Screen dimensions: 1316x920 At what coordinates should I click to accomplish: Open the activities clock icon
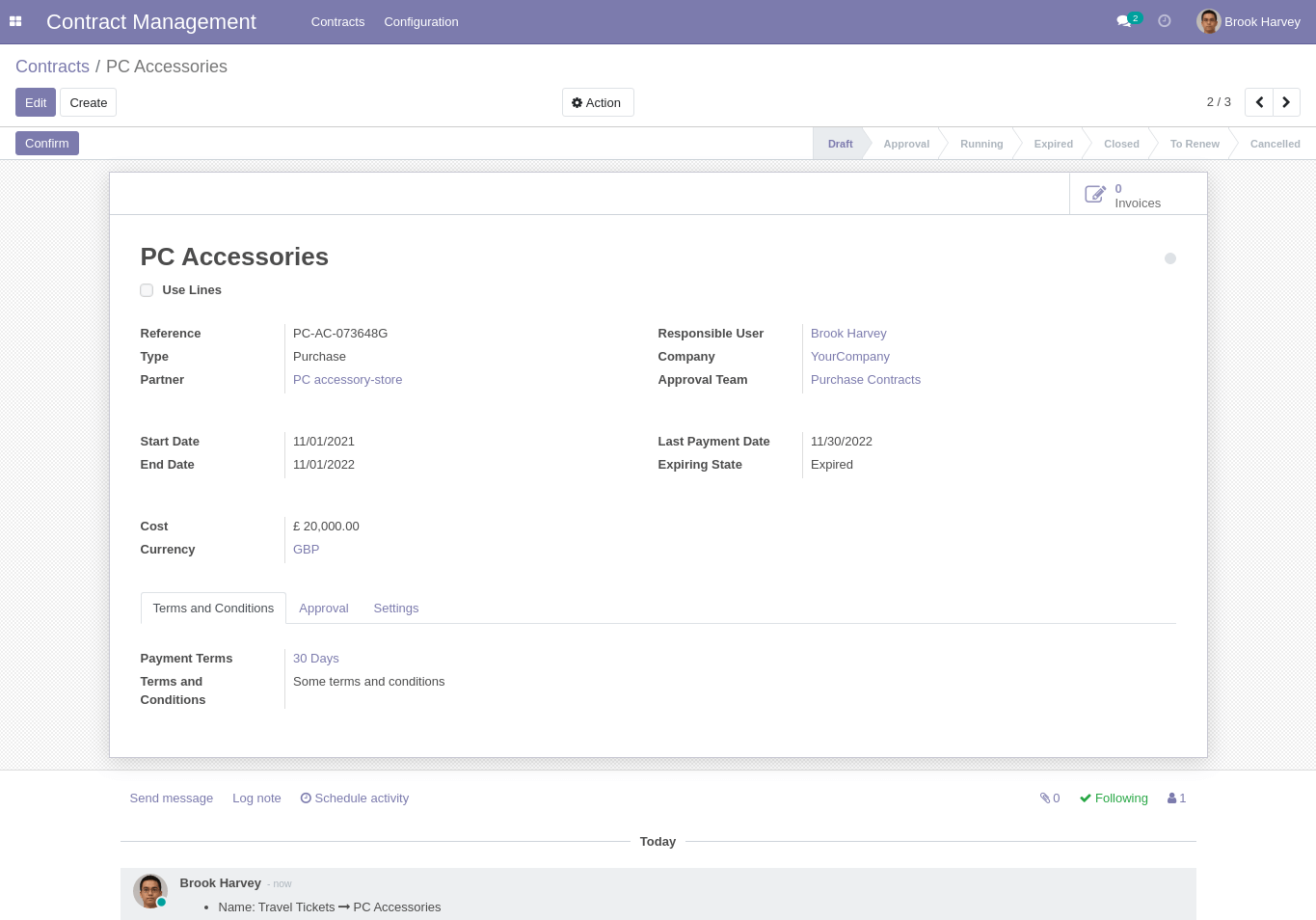(1165, 21)
